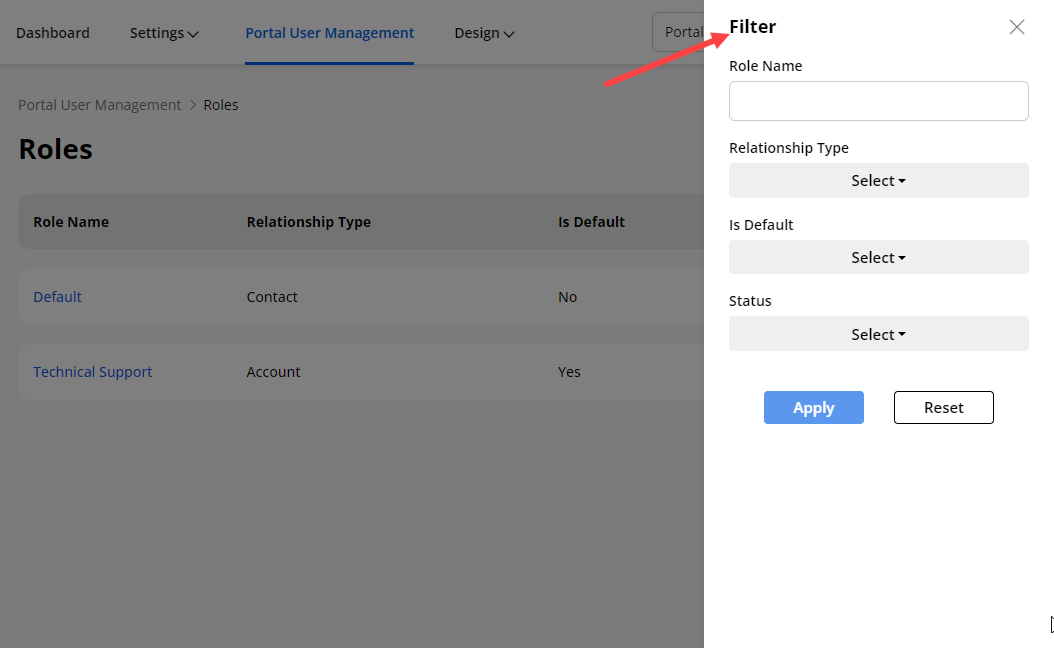Screen dimensions: 1054x648
Task: Open the Portal selector in the top bar
Action: coord(679,32)
